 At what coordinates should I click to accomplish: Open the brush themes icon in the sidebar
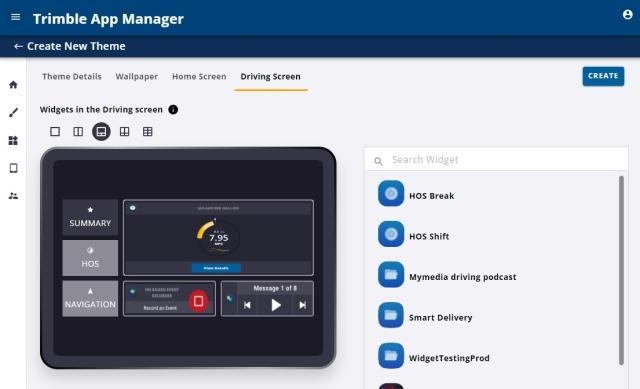point(13,113)
